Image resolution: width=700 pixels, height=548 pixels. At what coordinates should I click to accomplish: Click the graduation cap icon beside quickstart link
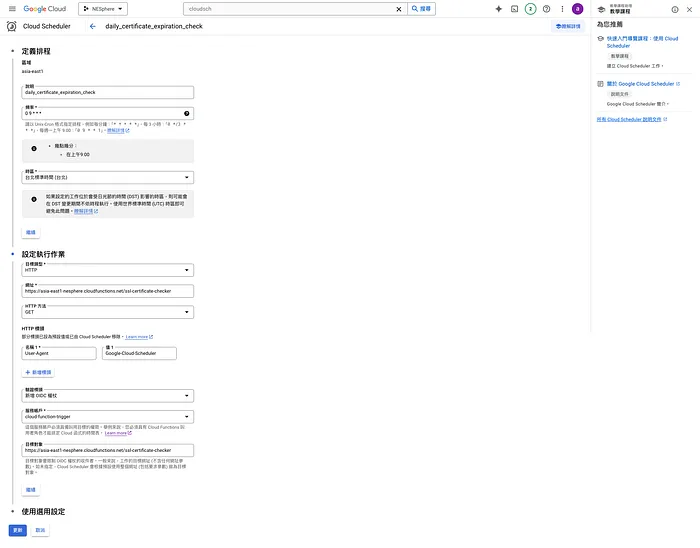600,39
